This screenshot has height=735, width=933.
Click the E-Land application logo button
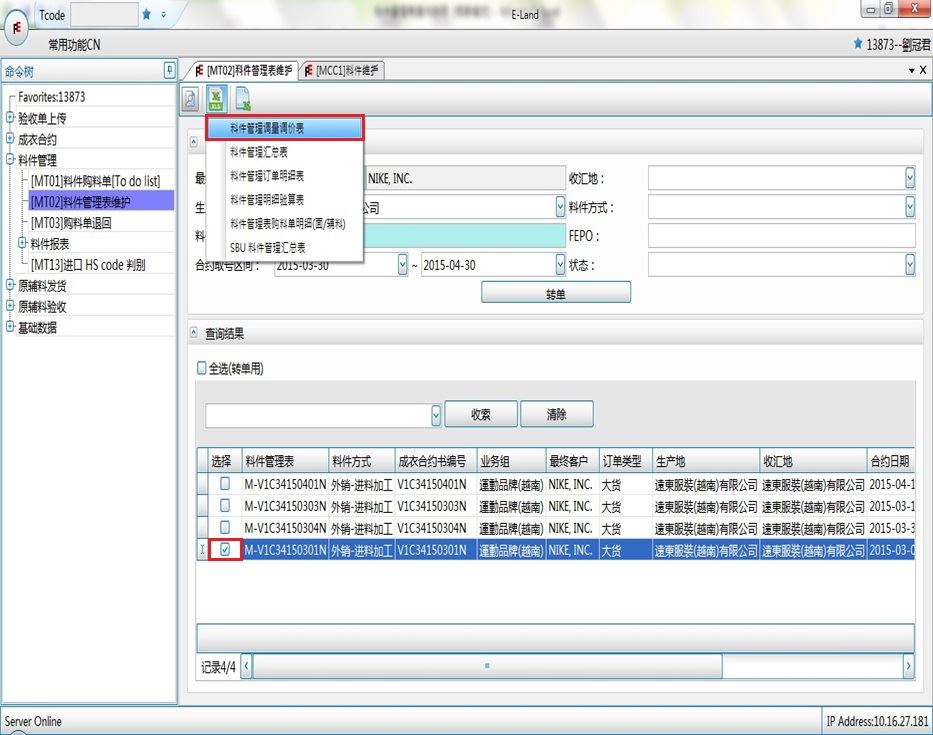(x=19, y=27)
